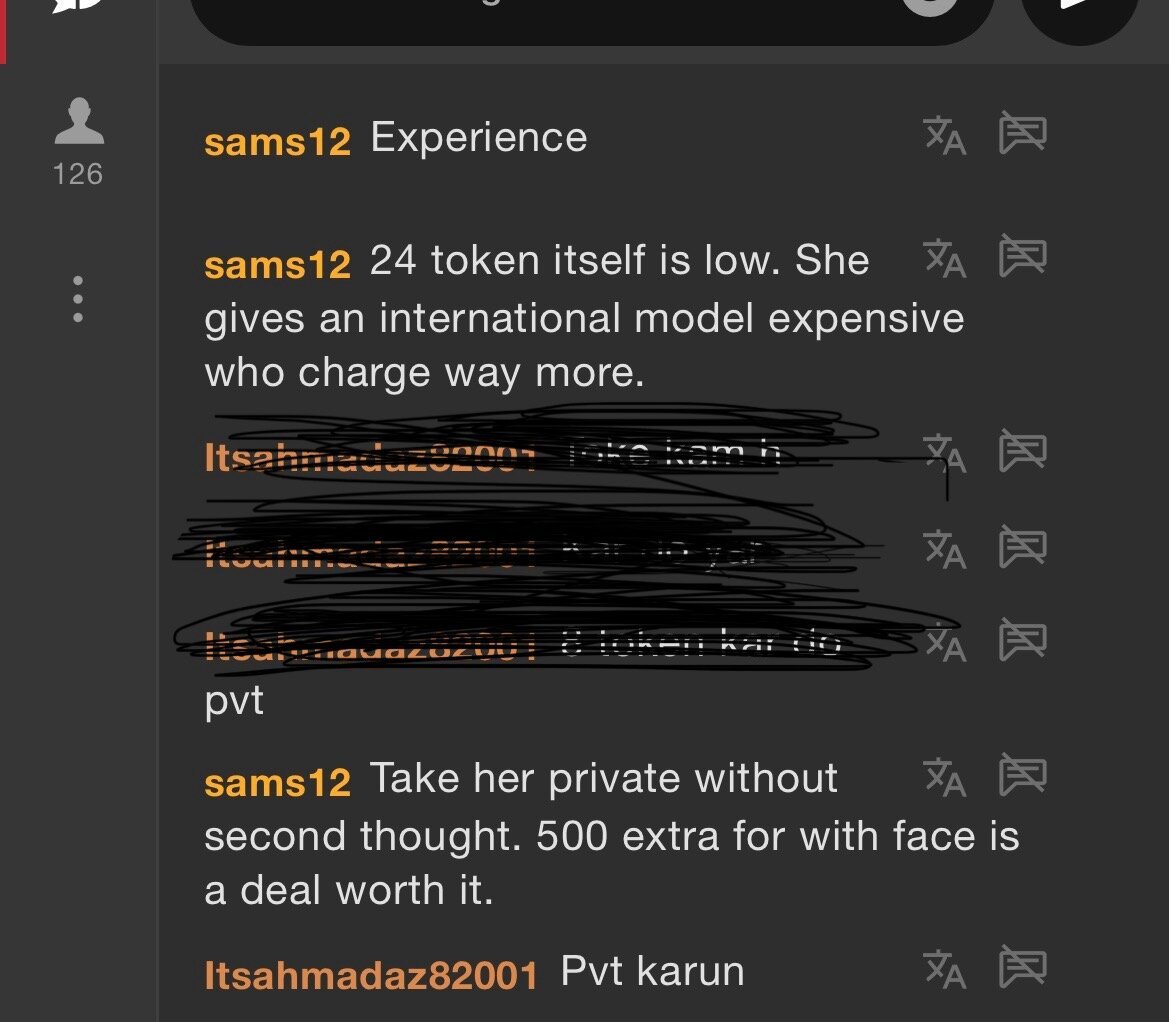
Task: Translate the second scribbled-out message
Action: point(945,549)
